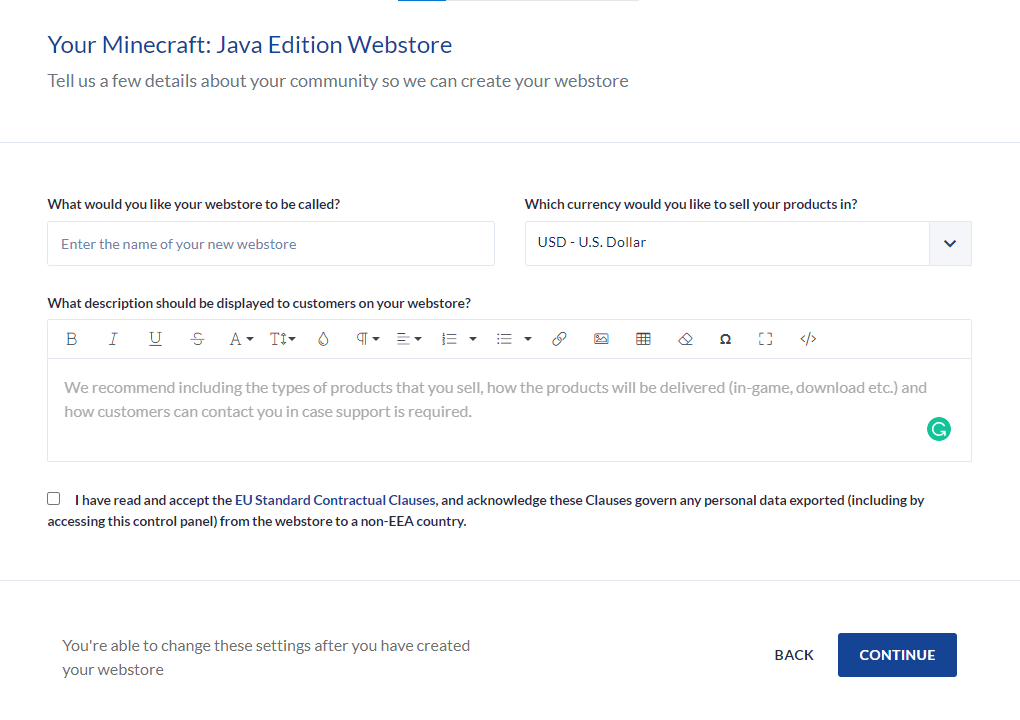Open the text color droplet picker
Image resolution: width=1020 pixels, height=720 pixels.
[323, 339]
